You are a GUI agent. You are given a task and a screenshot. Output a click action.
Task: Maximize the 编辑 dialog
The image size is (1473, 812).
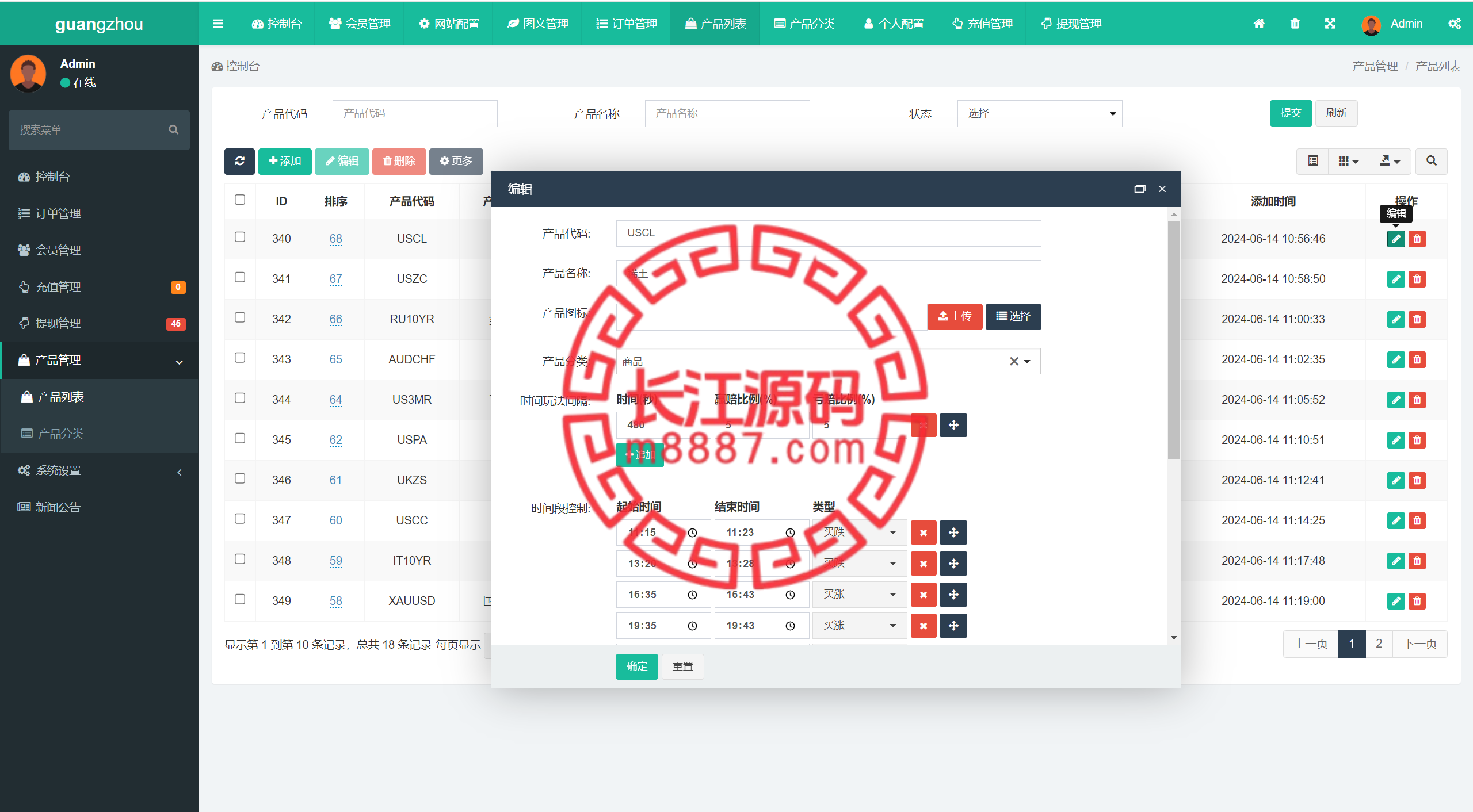(x=1140, y=189)
